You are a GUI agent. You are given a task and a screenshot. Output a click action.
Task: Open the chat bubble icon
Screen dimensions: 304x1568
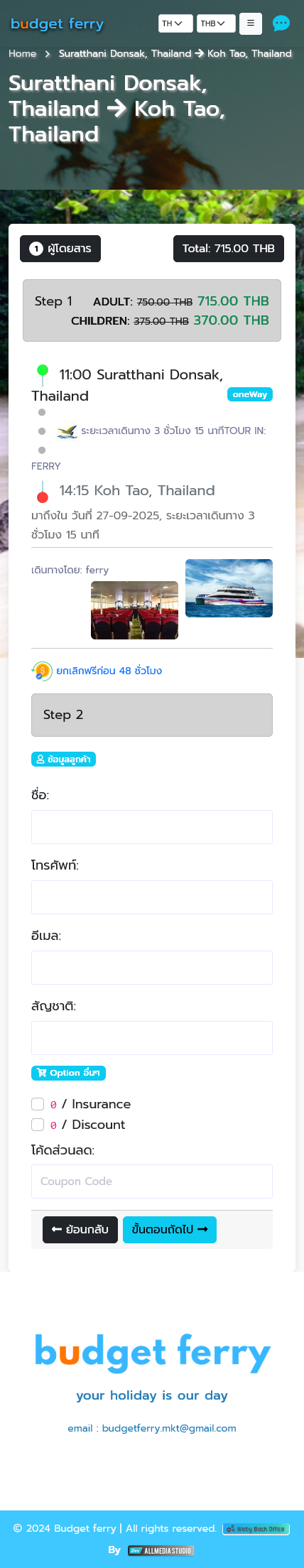(x=281, y=23)
